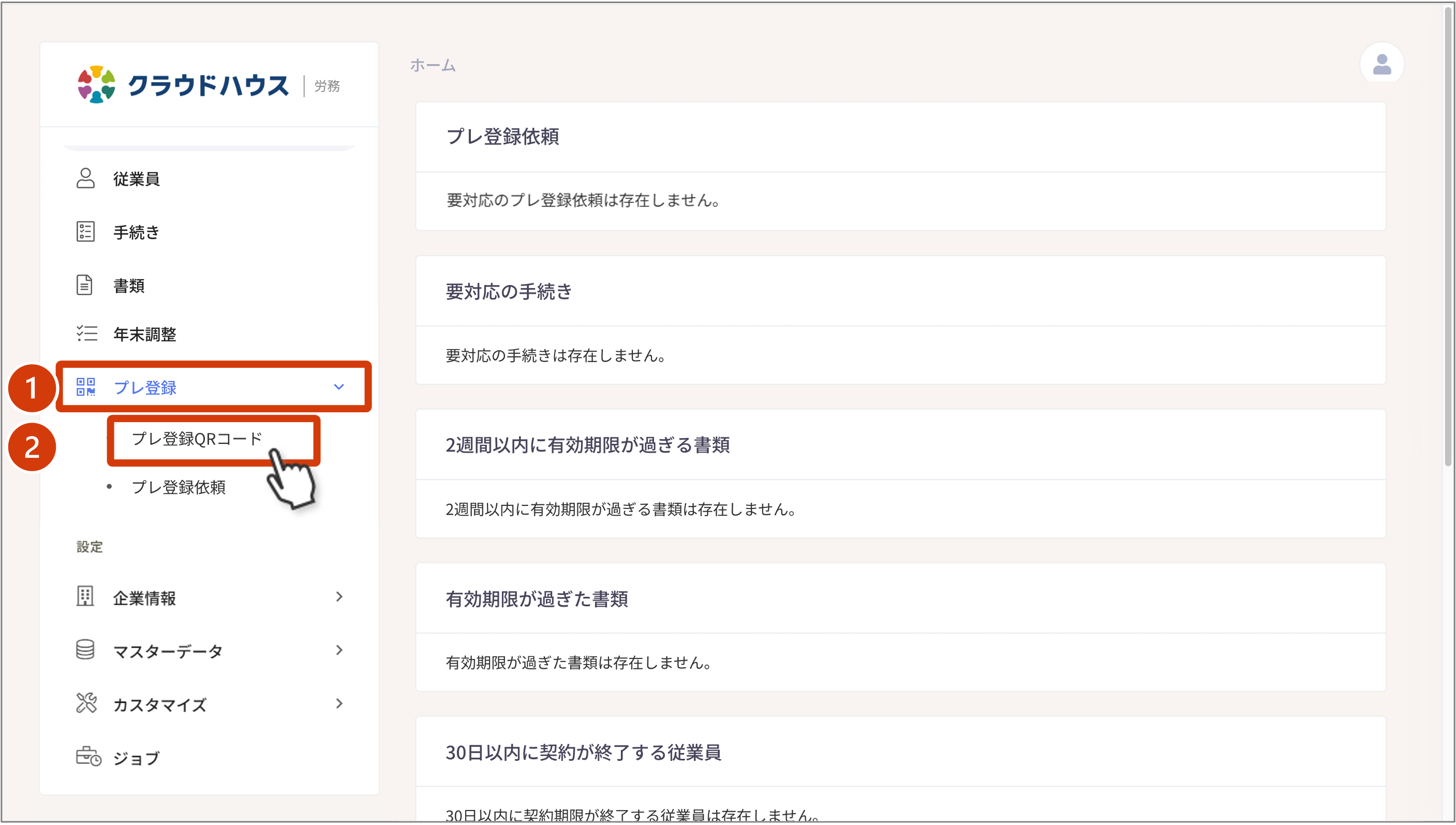Viewport: 1456px width, 825px height.
Task: Open the ホーム breadcrumb link
Action: [433, 65]
